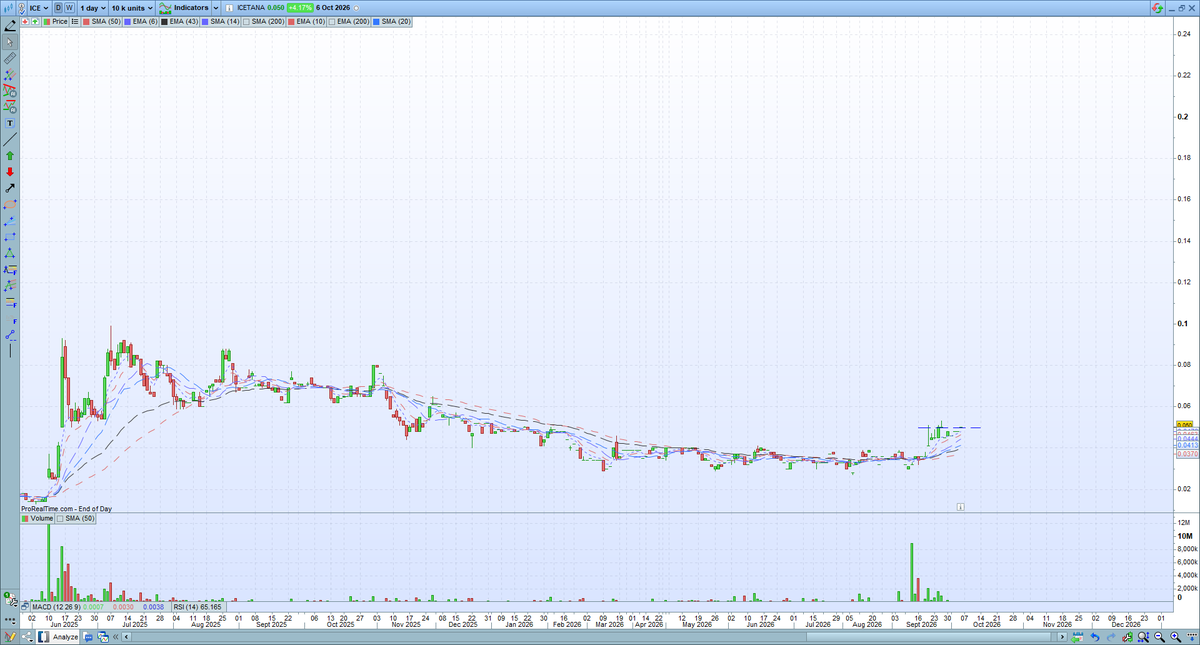1200x645 pixels.
Task: Click the small circle after 6 Oct 2026
Action: pos(356,8)
